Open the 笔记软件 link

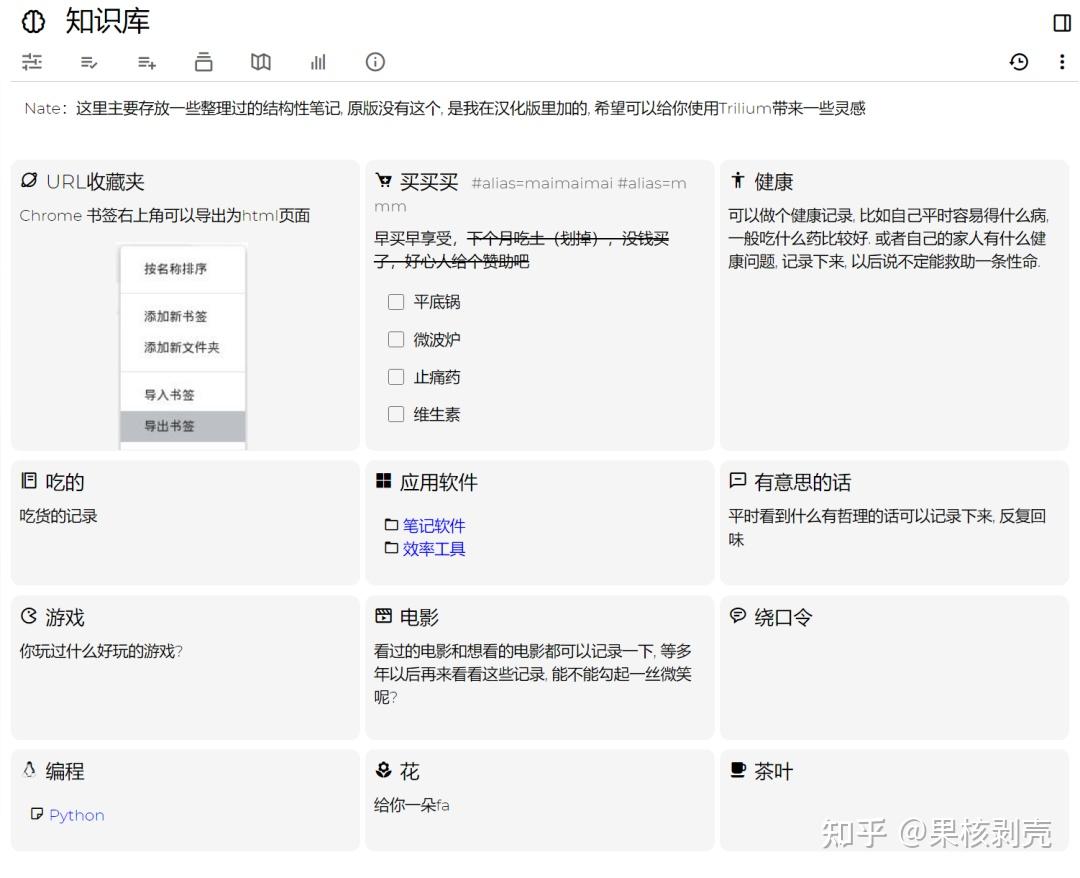436,526
